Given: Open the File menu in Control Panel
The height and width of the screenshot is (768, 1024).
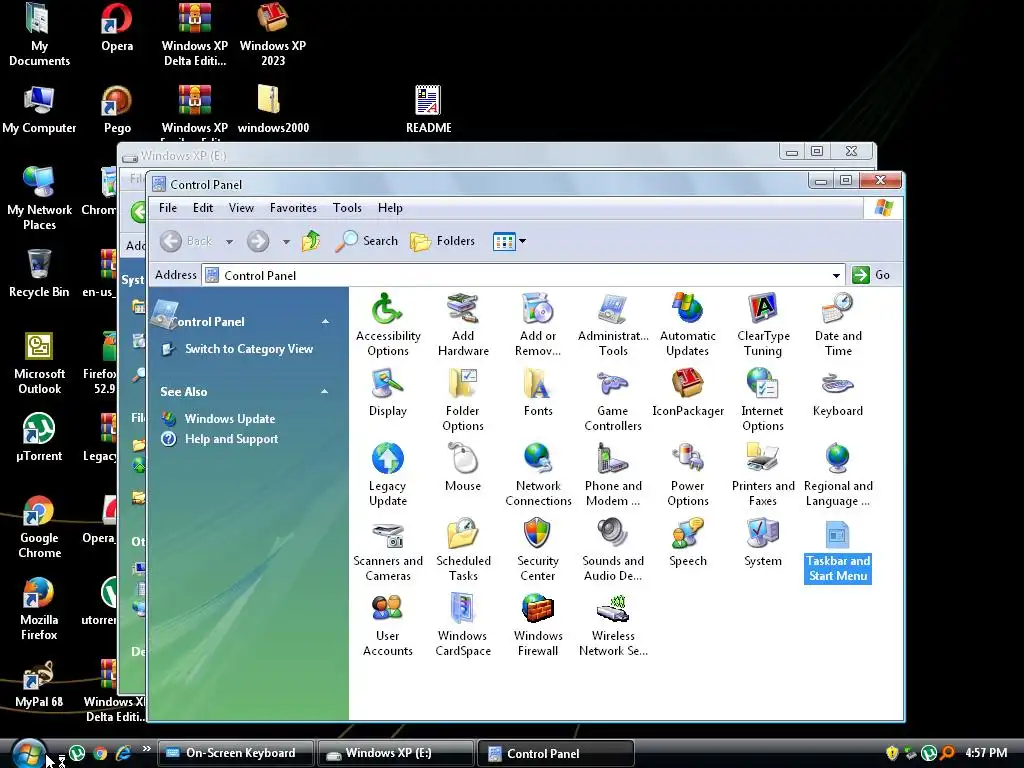Looking at the screenshot, I should pyautogui.click(x=168, y=208).
